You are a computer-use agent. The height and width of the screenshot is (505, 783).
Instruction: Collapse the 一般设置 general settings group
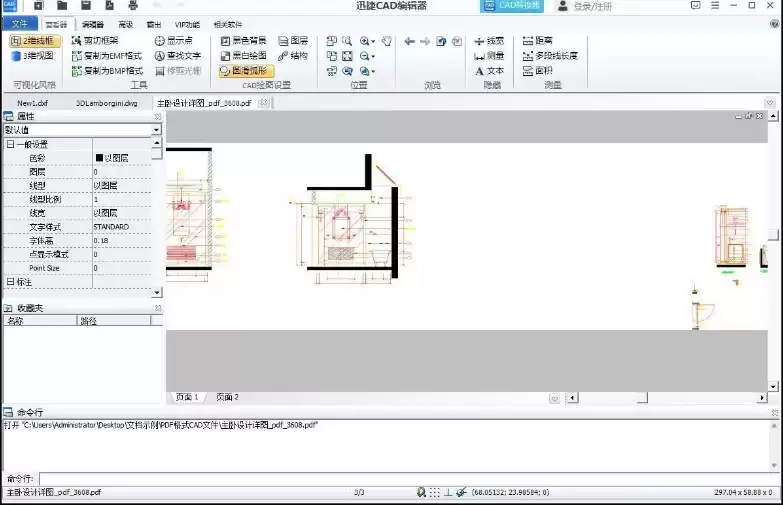(x=10, y=144)
